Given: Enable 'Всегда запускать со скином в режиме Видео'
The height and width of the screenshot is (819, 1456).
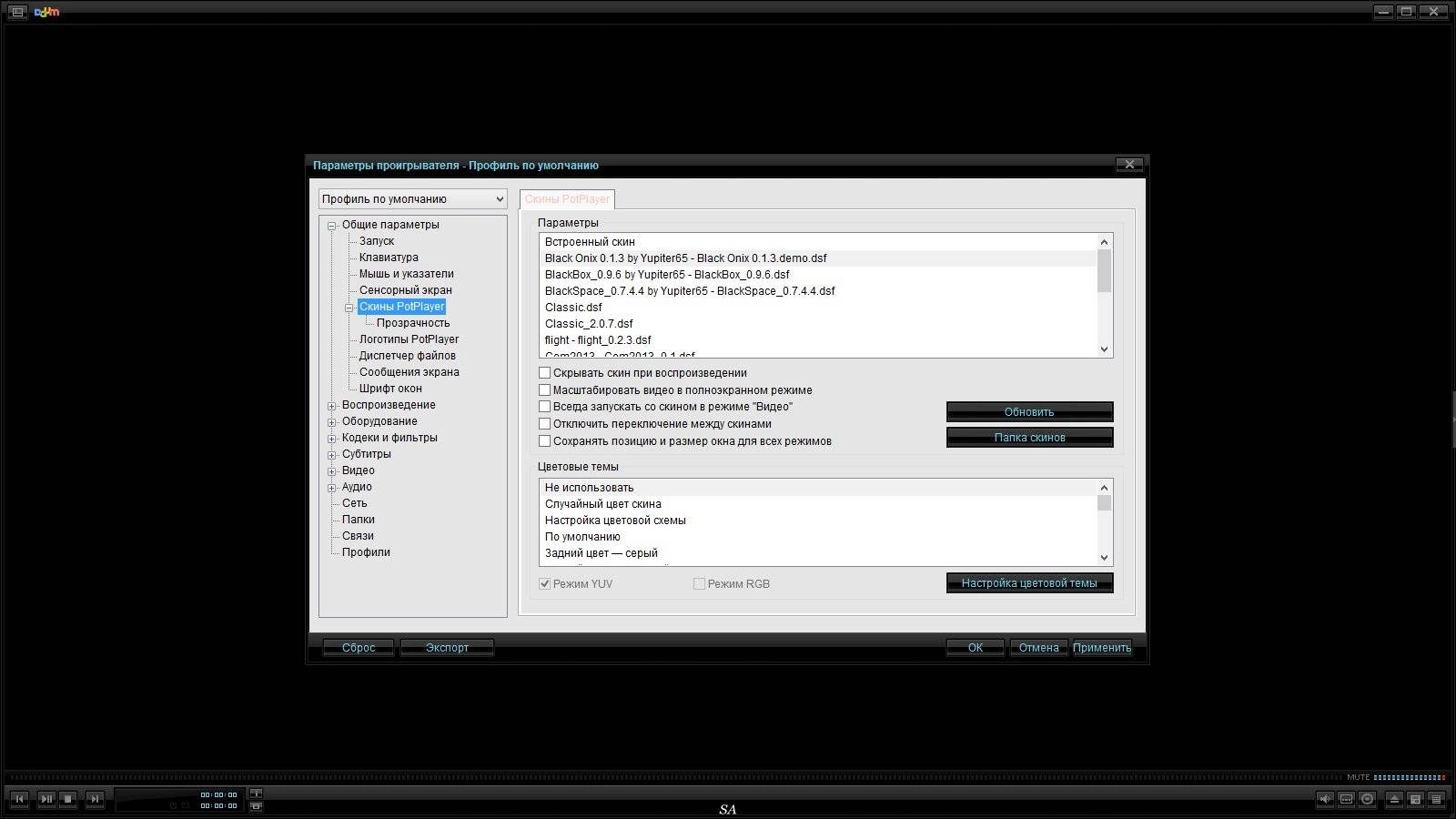Looking at the screenshot, I should (x=545, y=407).
